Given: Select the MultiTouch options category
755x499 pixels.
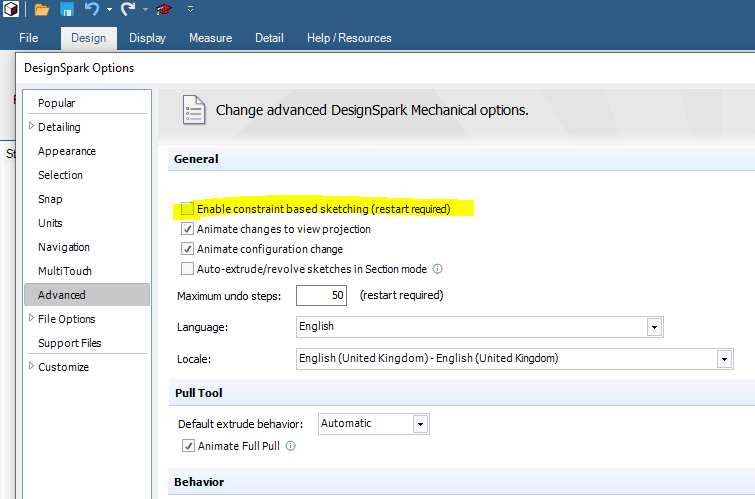Looking at the screenshot, I should (65, 271).
